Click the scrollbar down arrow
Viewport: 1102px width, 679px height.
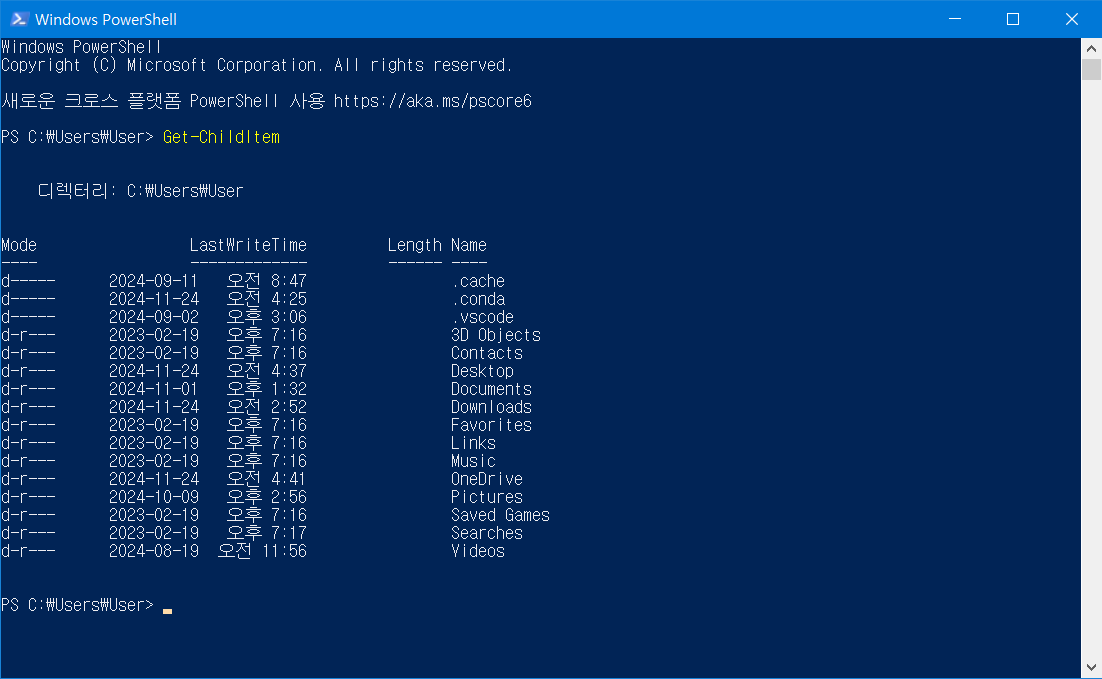[1091, 668]
